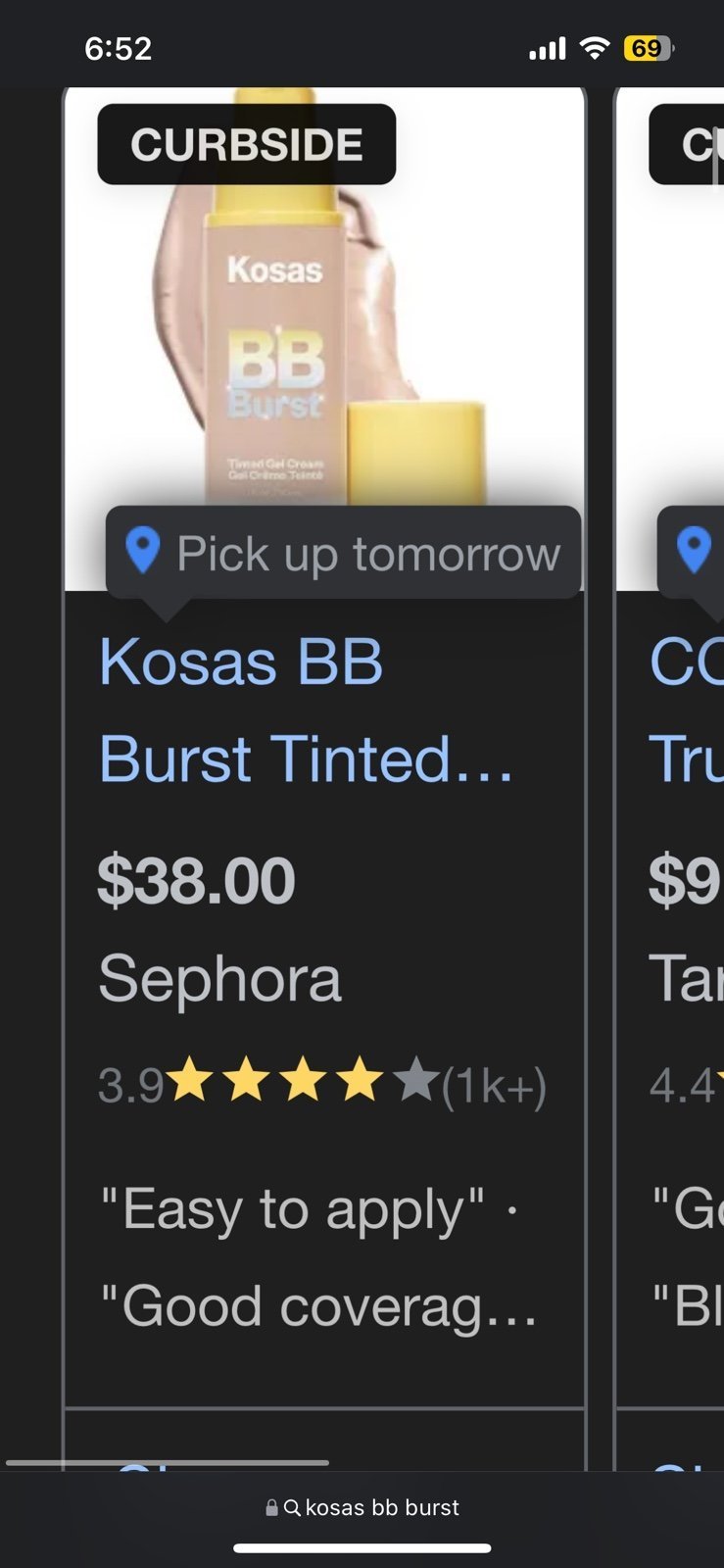Tap the first yellow rating star

click(189, 1080)
